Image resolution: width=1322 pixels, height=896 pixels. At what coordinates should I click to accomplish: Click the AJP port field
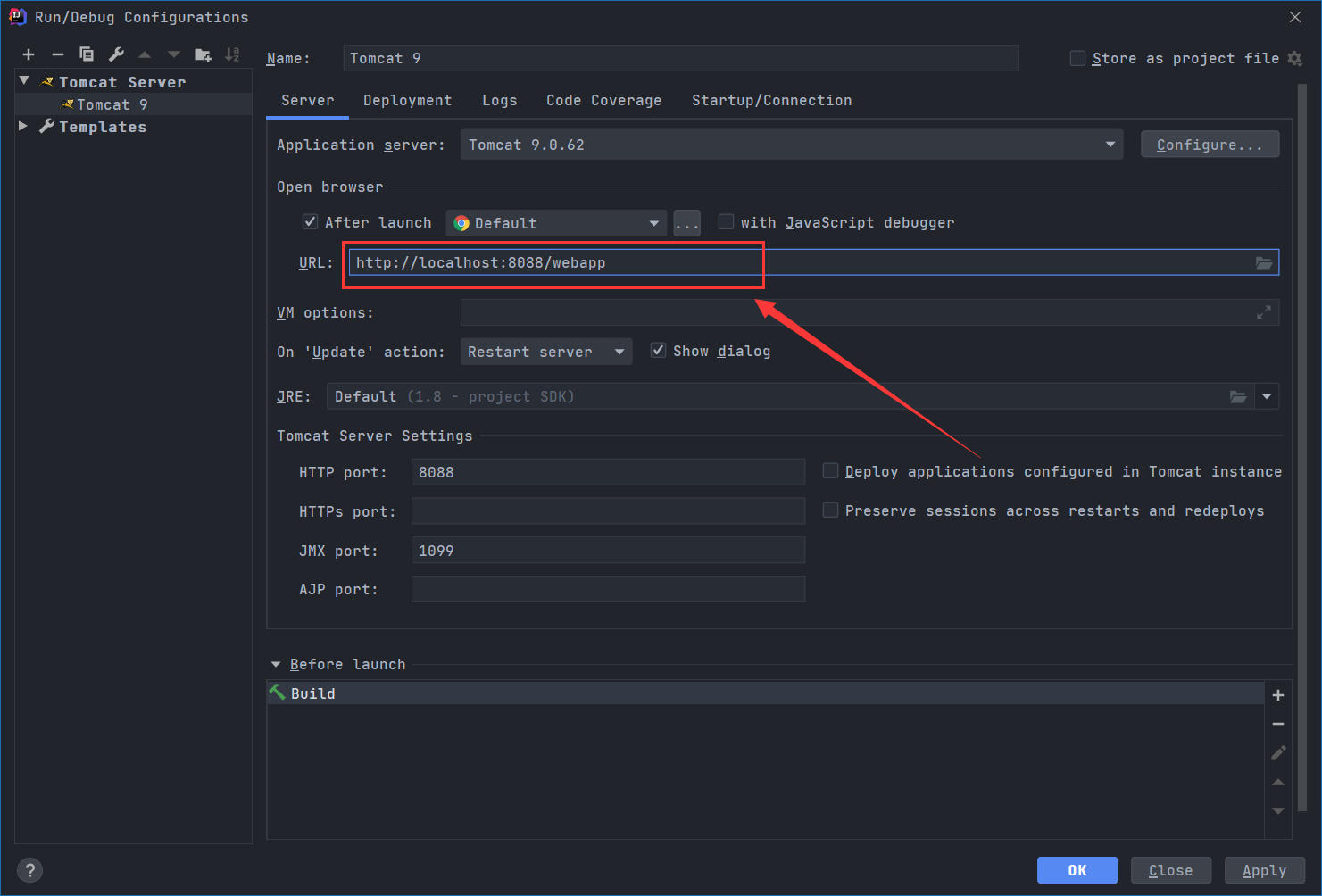click(x=608, y=589)
